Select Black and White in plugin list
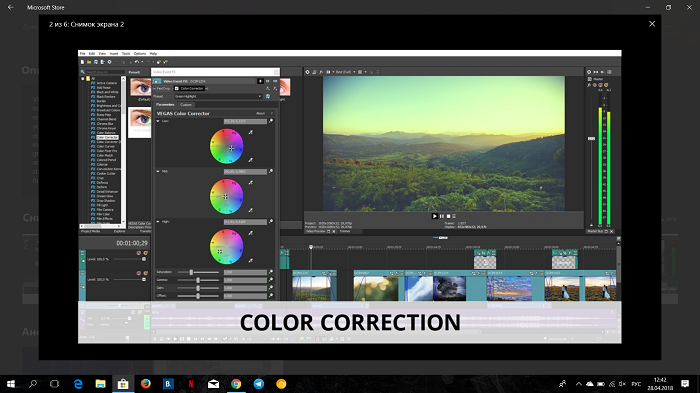Viewport: 700px width, 393px height. tap(108, 92)
